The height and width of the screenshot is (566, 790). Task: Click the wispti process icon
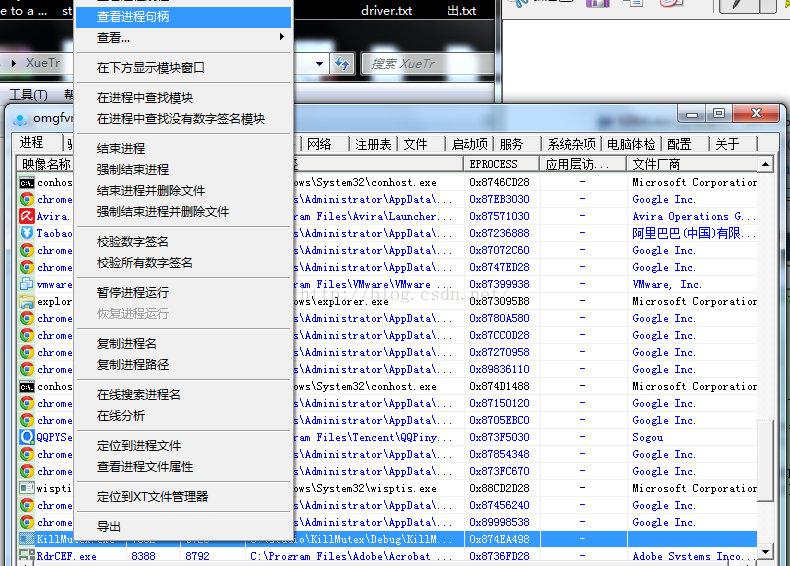coord(26,488)
